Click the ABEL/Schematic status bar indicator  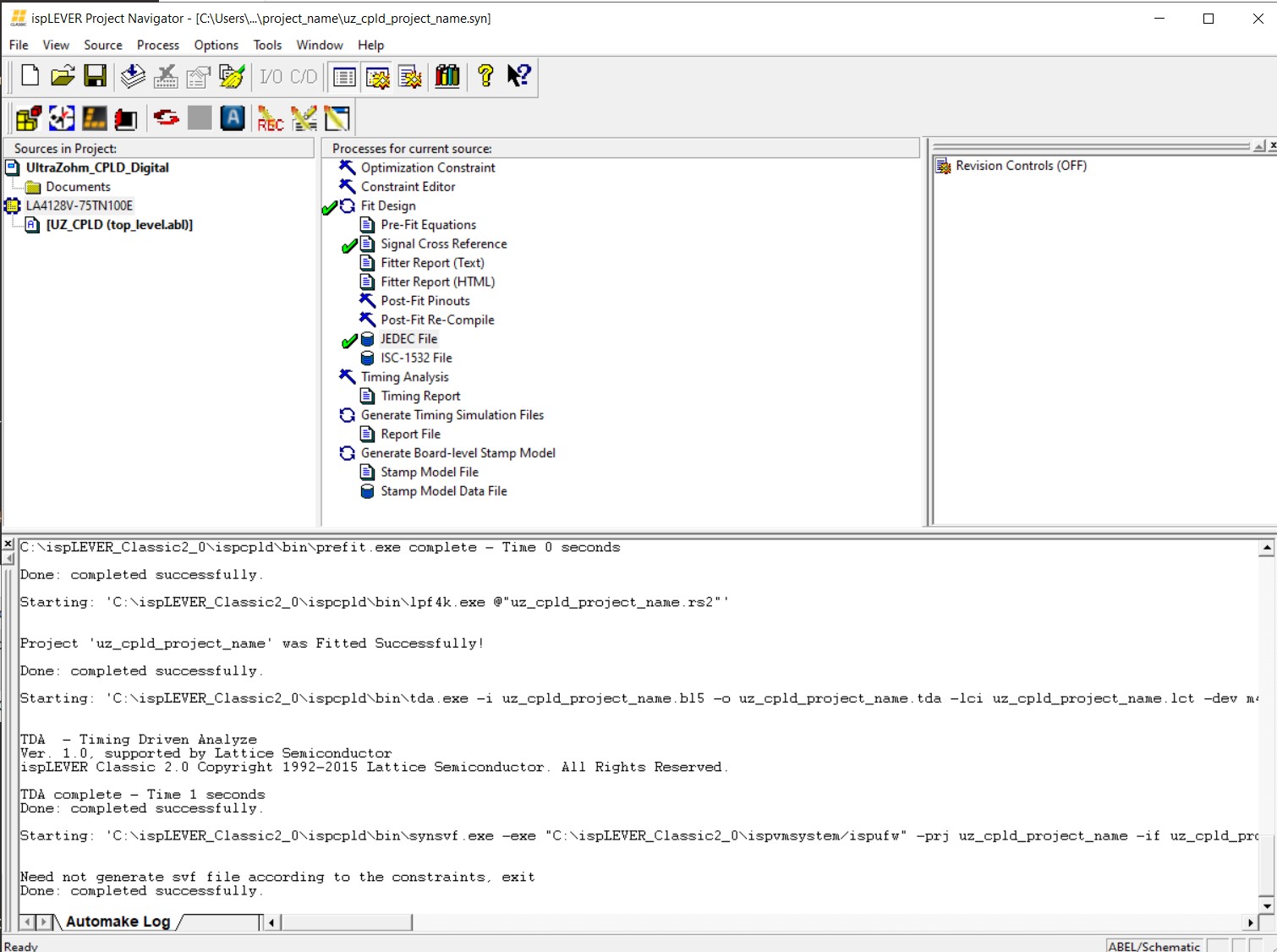tap(1154, 945)
